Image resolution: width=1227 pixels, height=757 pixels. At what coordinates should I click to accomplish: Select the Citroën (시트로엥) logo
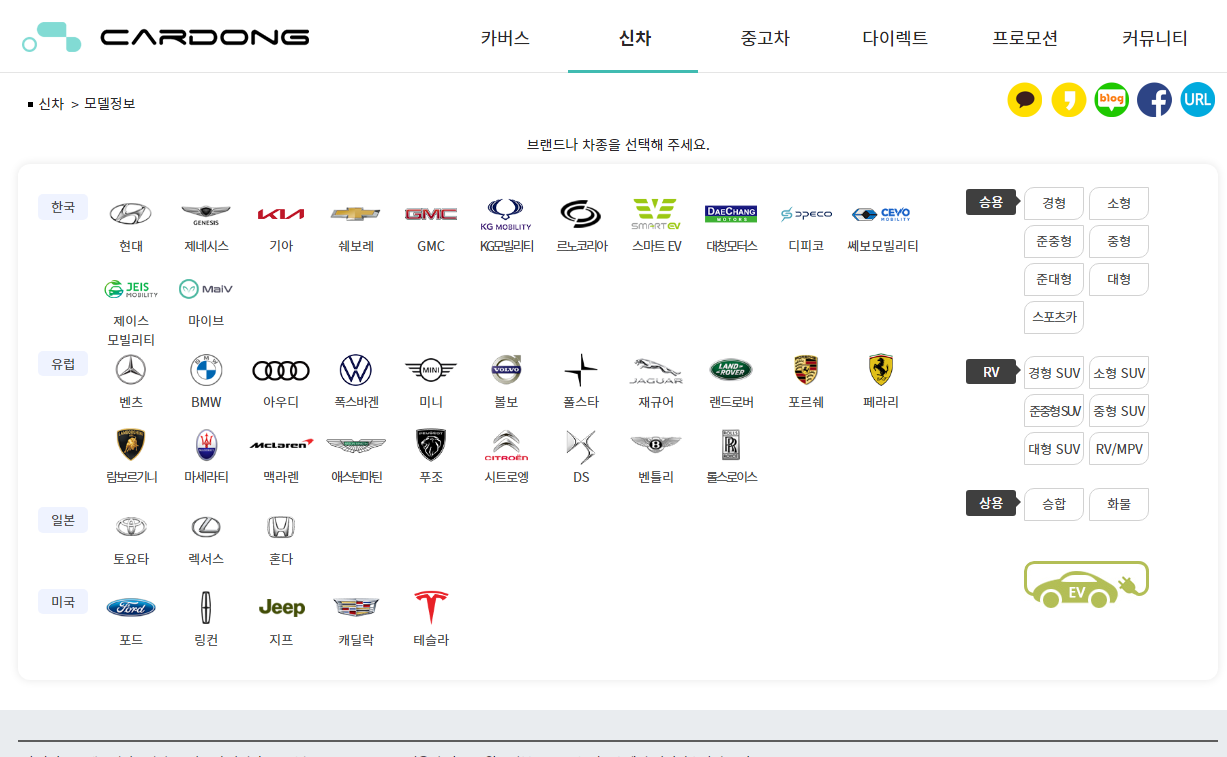pyautogui.click(x=506, y=445)
